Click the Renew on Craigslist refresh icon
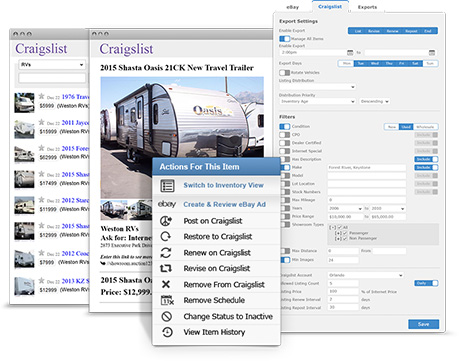 [166, 253]
